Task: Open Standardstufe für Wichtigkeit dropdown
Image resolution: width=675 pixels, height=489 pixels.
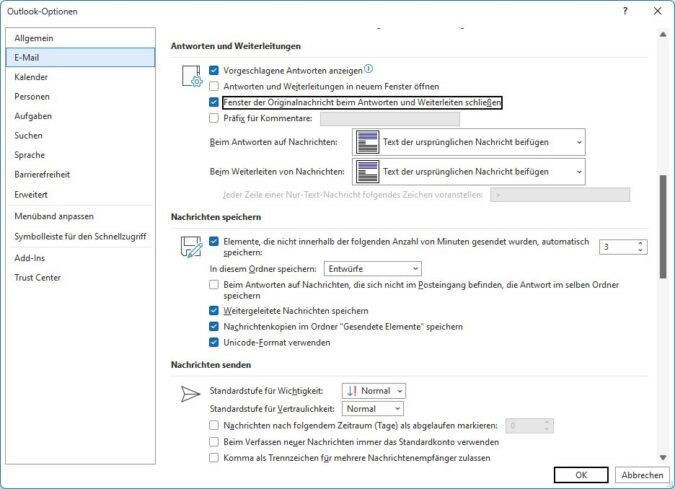Action: [x=374, y=391]
